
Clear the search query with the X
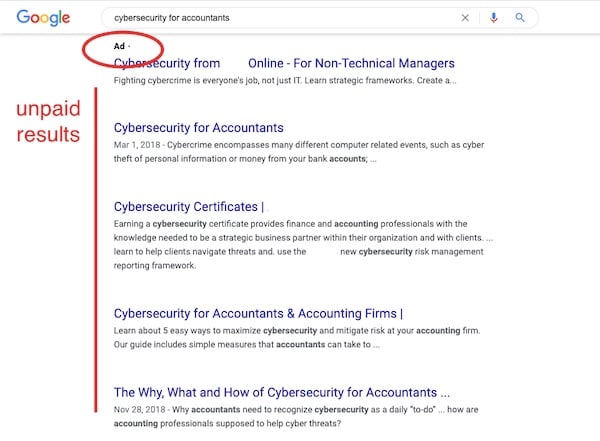pyautogui.click(x=464, y=17)
